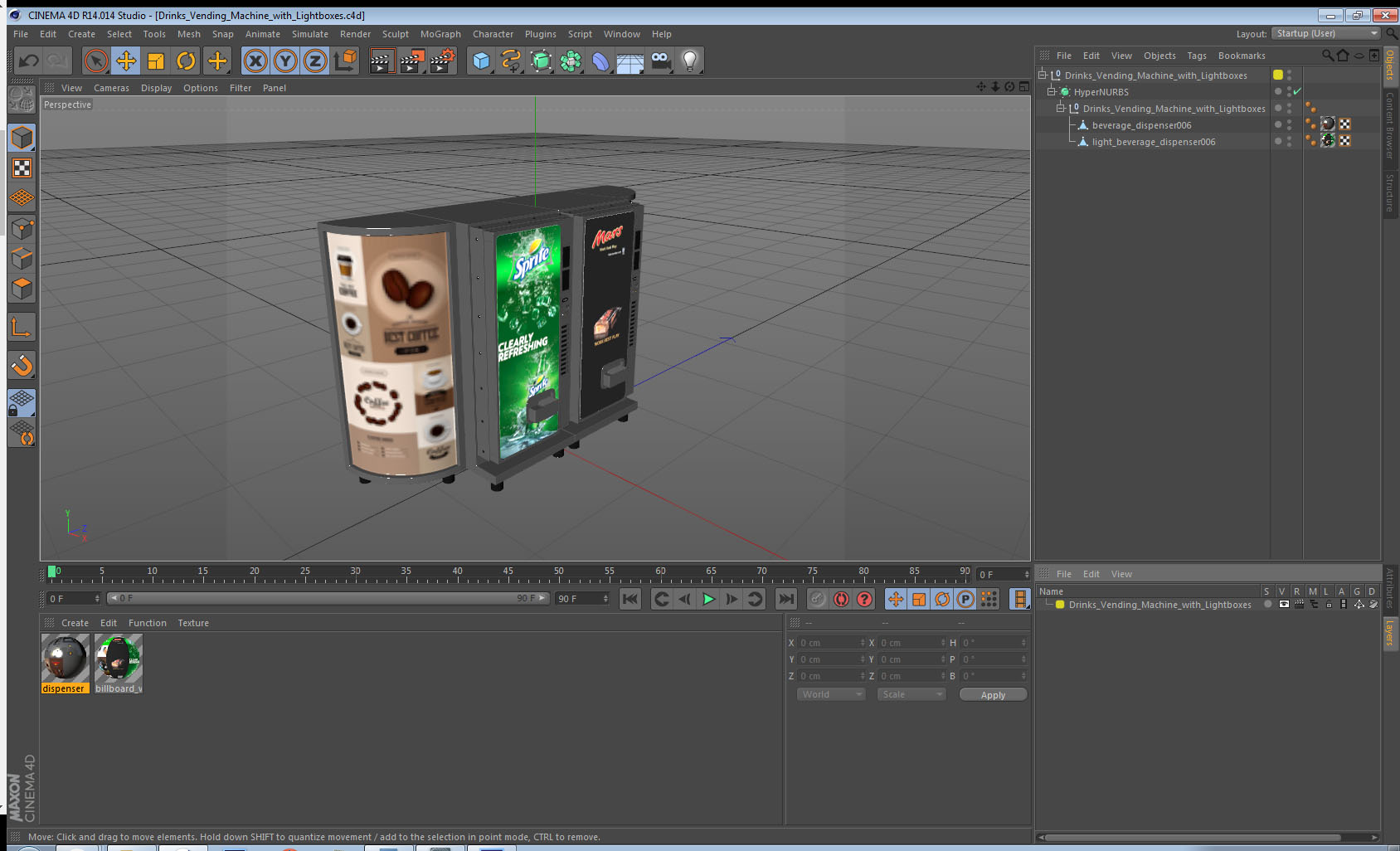The height and width of the screenshot is (851, 1400).
Task: Collapse root Drinks_Vending_Machine_with_Lightboxes tree node
Action: coord(1043,75)
